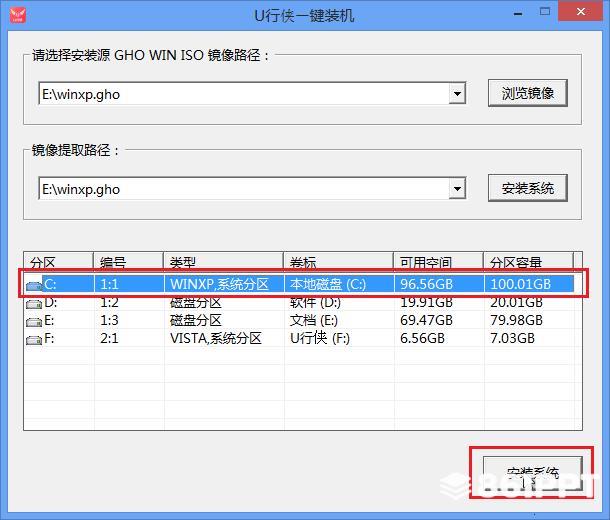
Task: Click partition number 2:1
Action: click(109, 338)
